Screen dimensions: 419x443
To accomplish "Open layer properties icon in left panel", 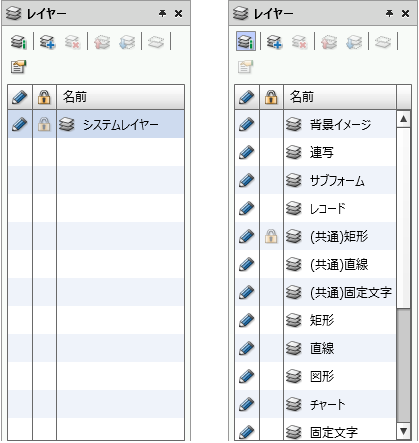I will tap(18, 66).
